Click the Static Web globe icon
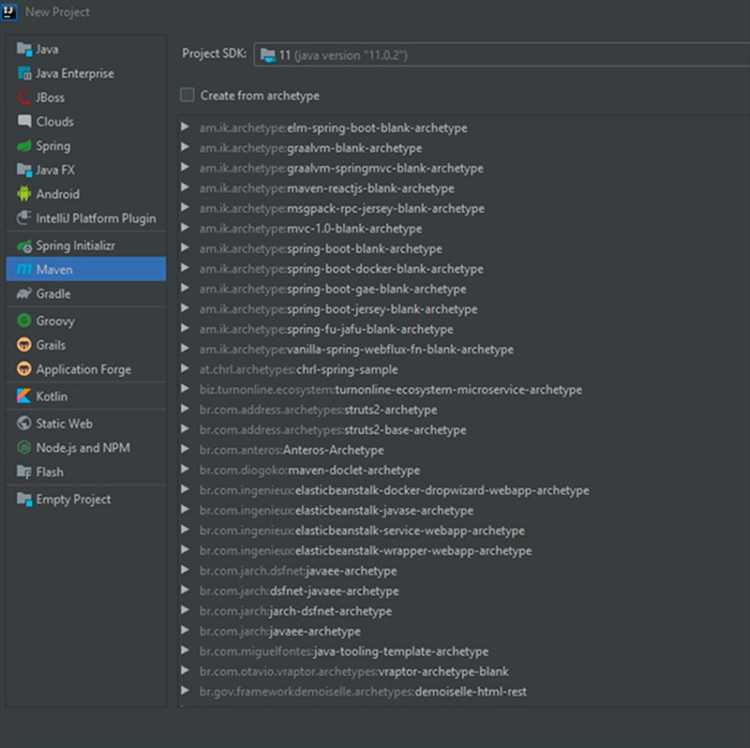The width and height of the screenshot is (750, 748). pos(24,424)
